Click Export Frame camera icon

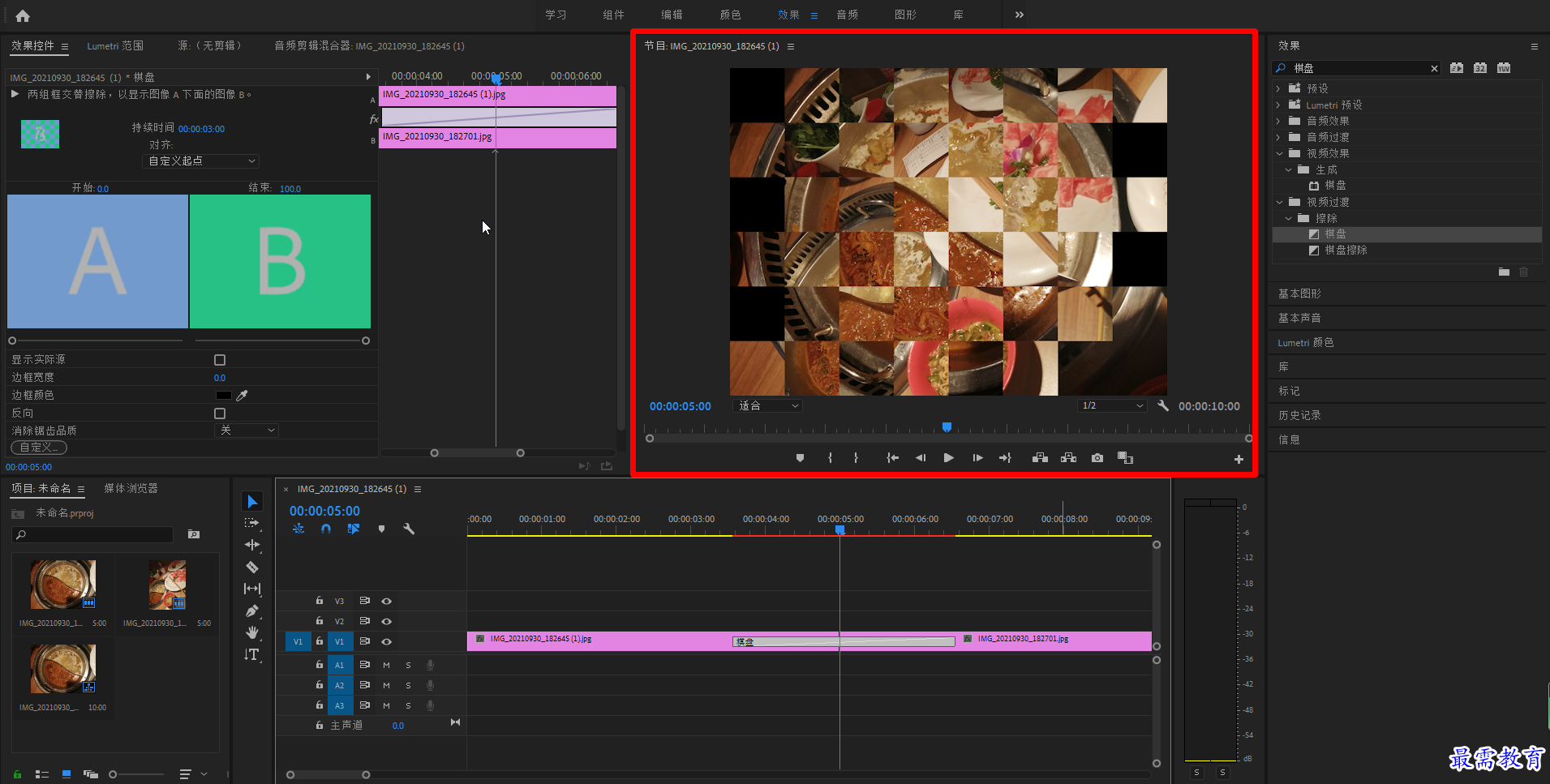pos(1097,458)
